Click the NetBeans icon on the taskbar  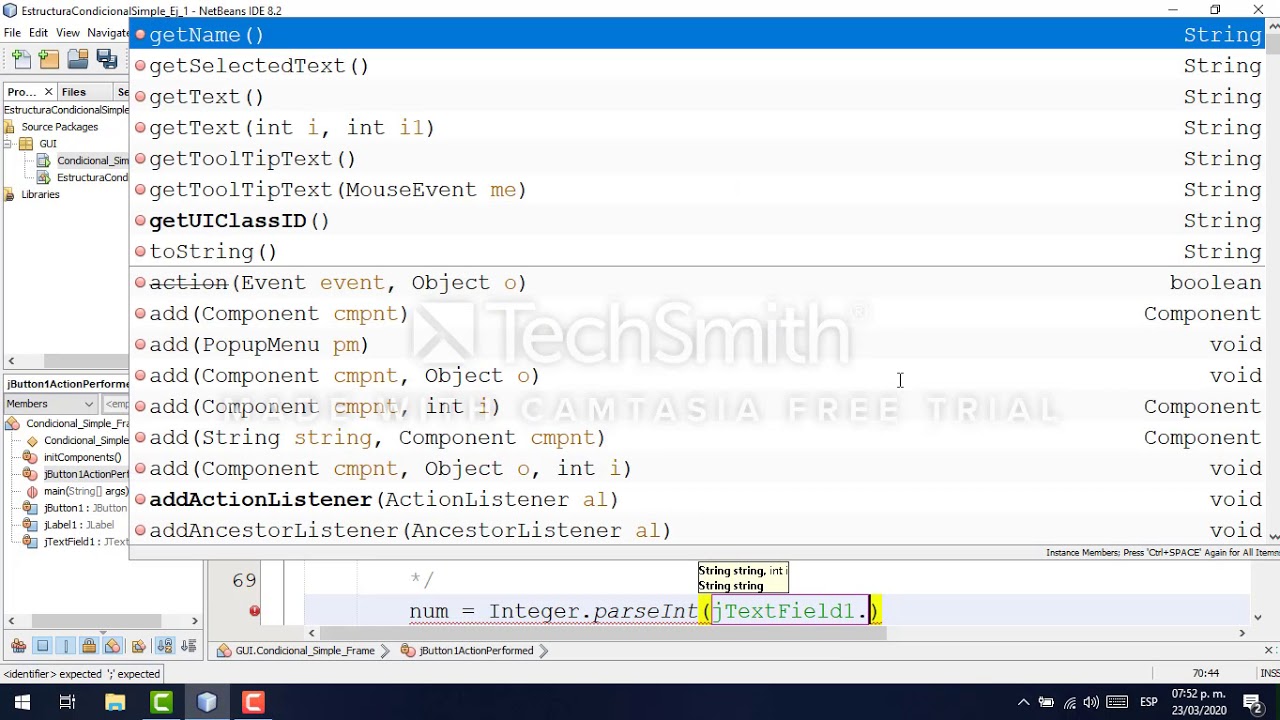click(x=207, y=702)
